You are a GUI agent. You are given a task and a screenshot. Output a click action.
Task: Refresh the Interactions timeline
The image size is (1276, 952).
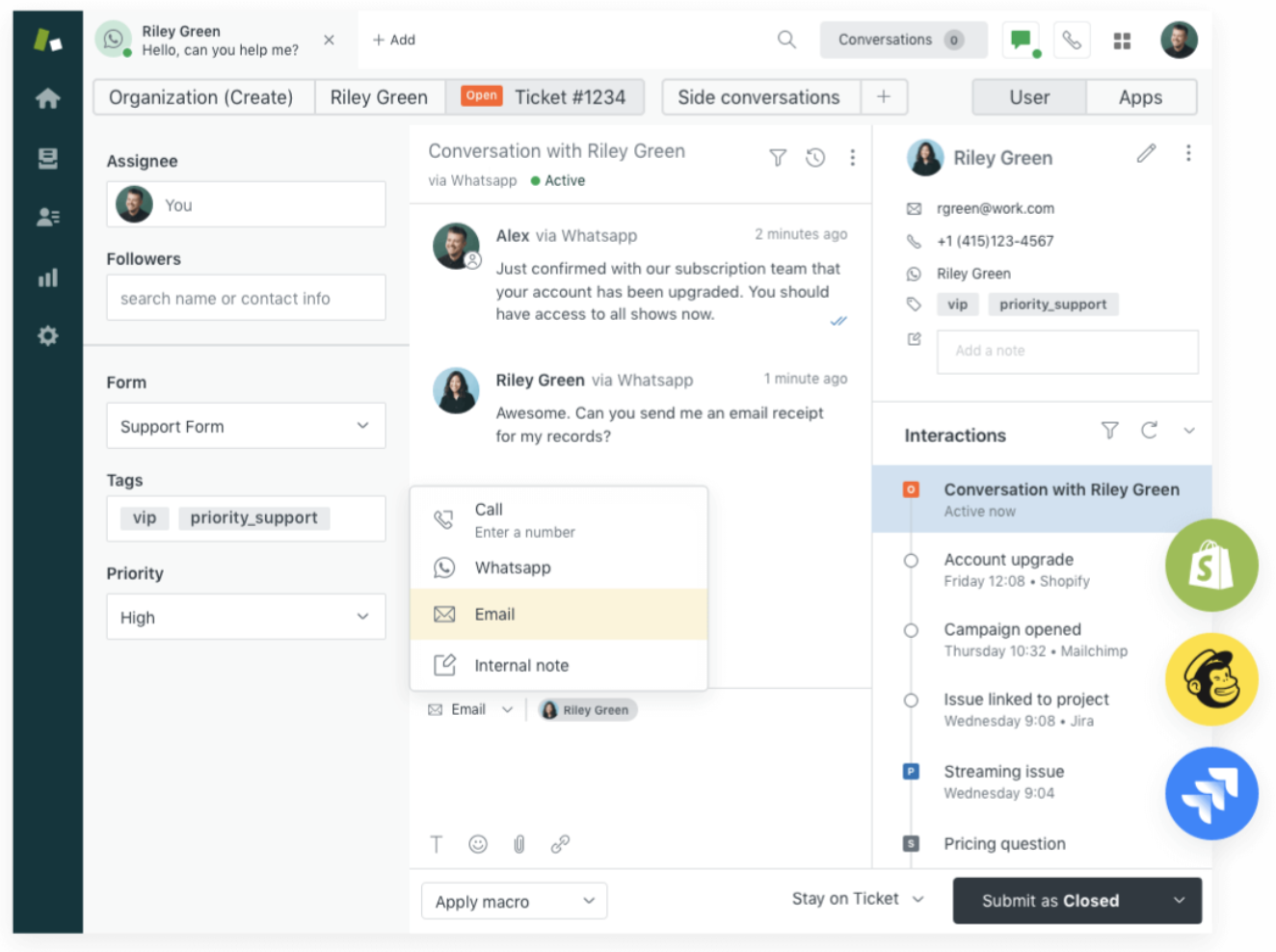(1149, 432)
